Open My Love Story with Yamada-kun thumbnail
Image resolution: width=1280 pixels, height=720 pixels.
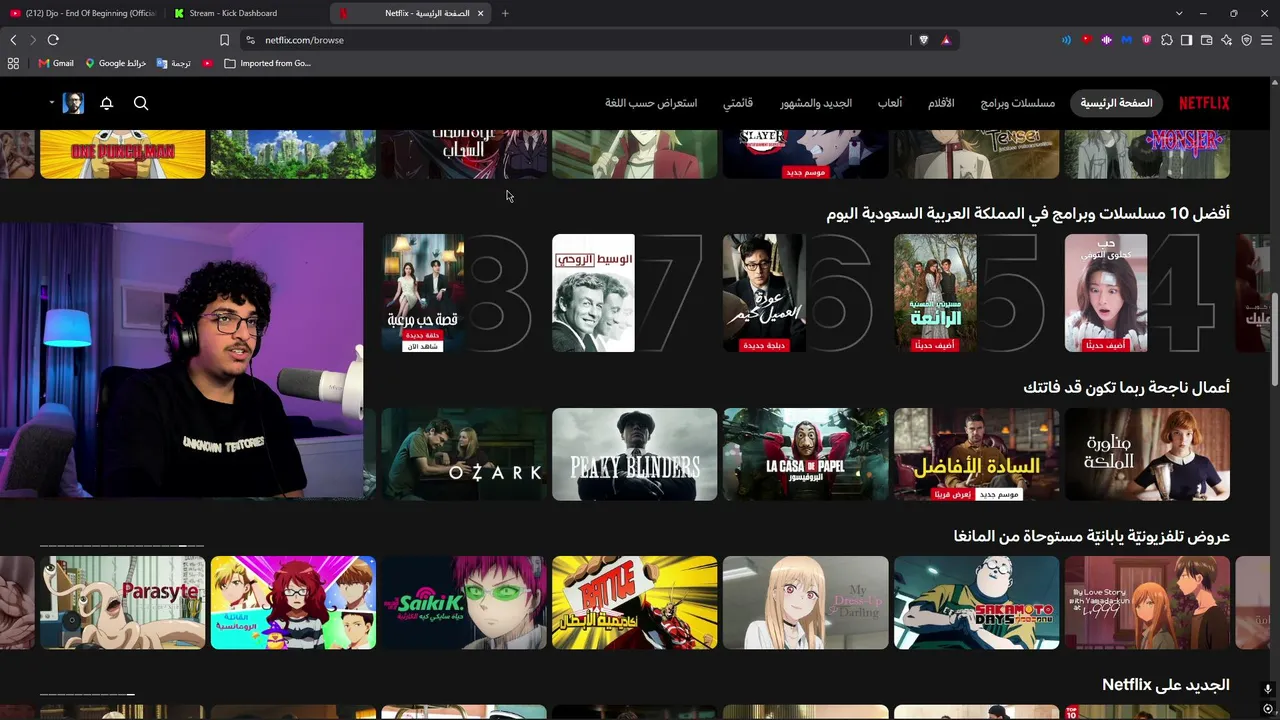1147,603
